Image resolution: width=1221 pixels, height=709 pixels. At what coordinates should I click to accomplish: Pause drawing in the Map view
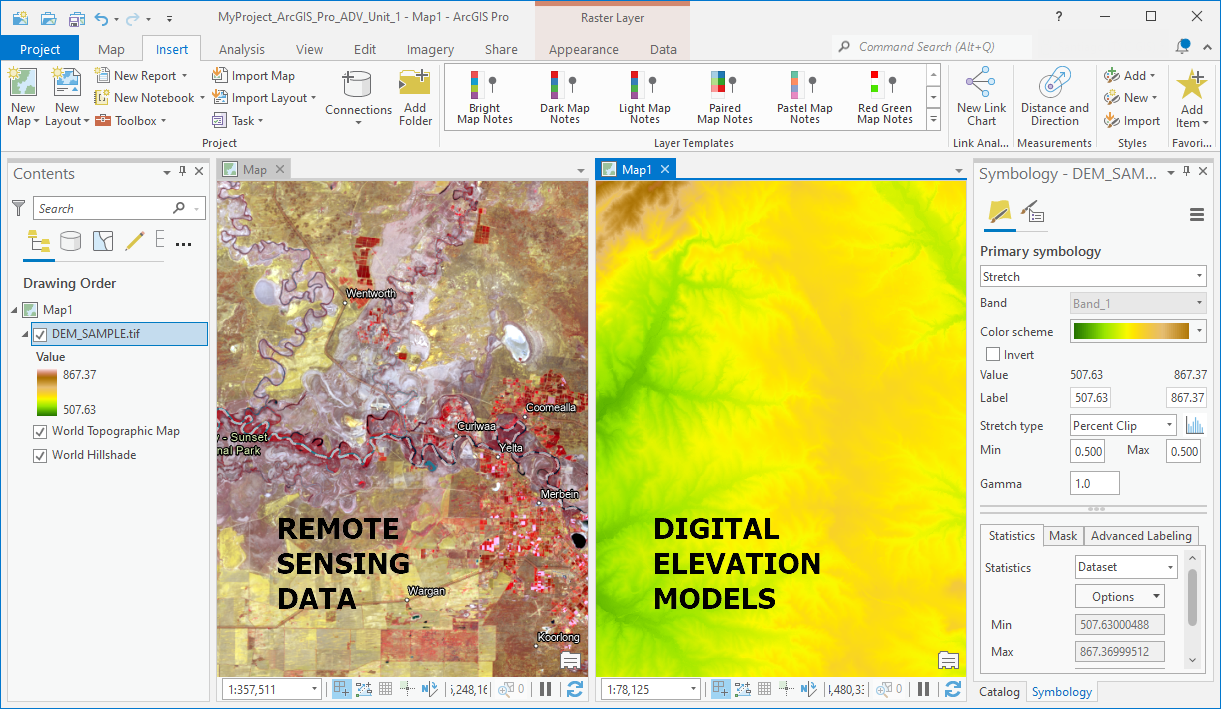coord(545,689)
